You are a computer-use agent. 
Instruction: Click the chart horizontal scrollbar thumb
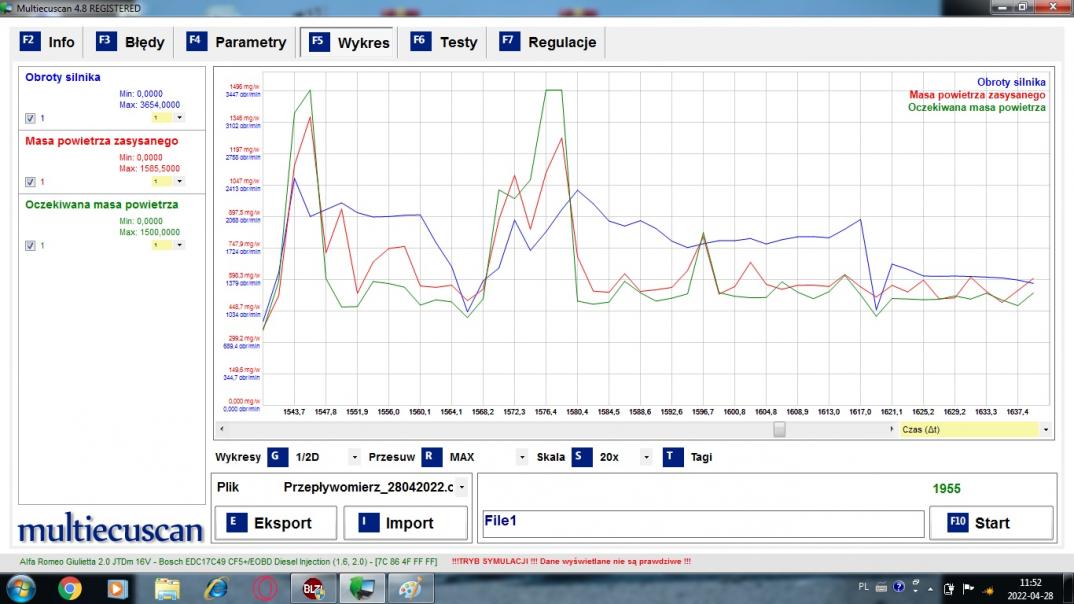[779, 429]
